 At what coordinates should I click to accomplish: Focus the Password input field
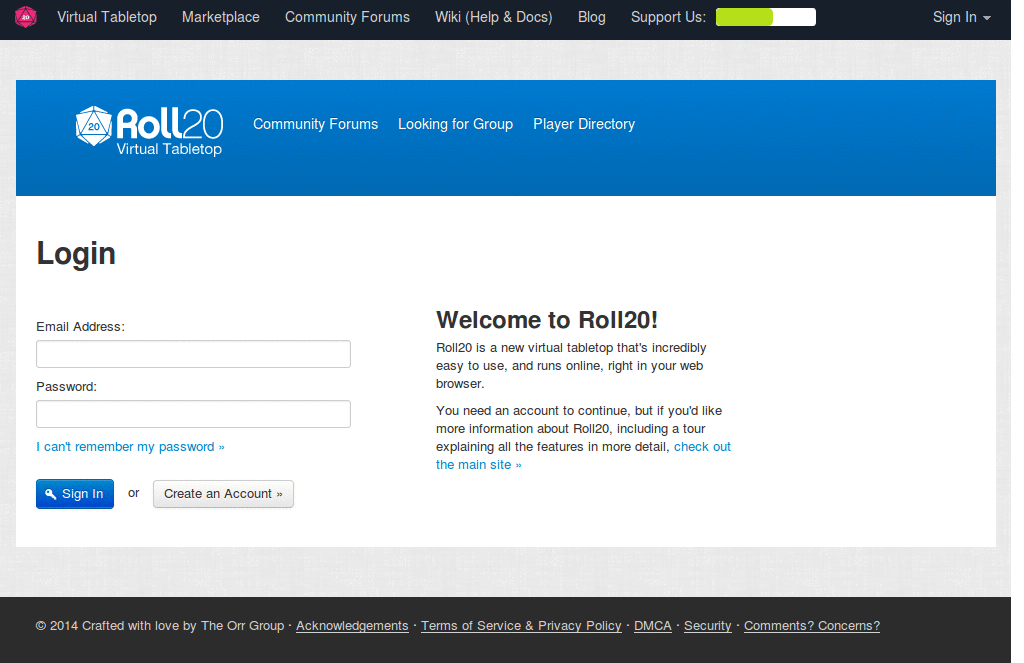193,414
